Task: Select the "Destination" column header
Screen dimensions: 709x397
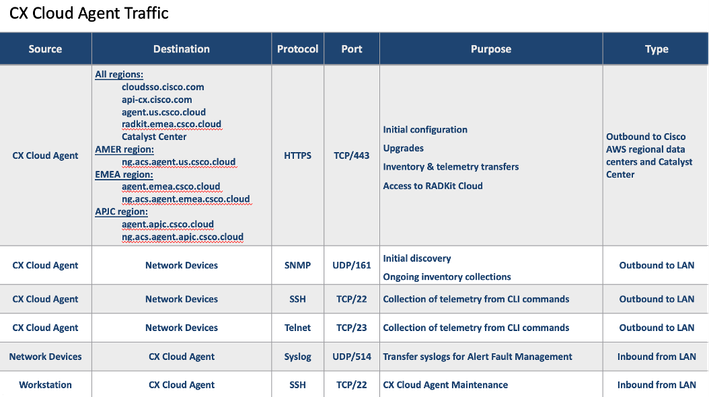Action: point(181,49)
